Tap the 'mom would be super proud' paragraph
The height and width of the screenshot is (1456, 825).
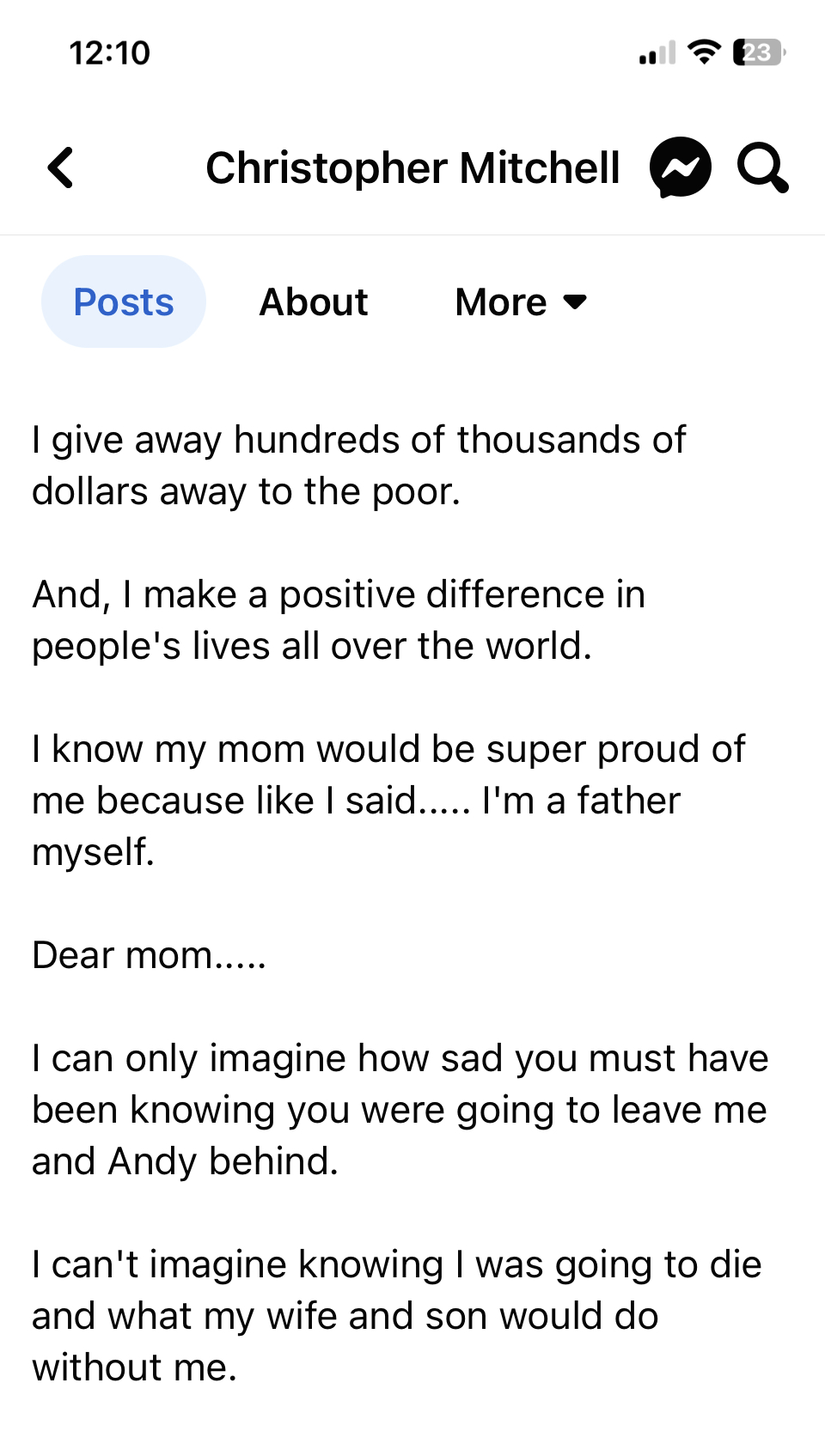click(388, 801)
